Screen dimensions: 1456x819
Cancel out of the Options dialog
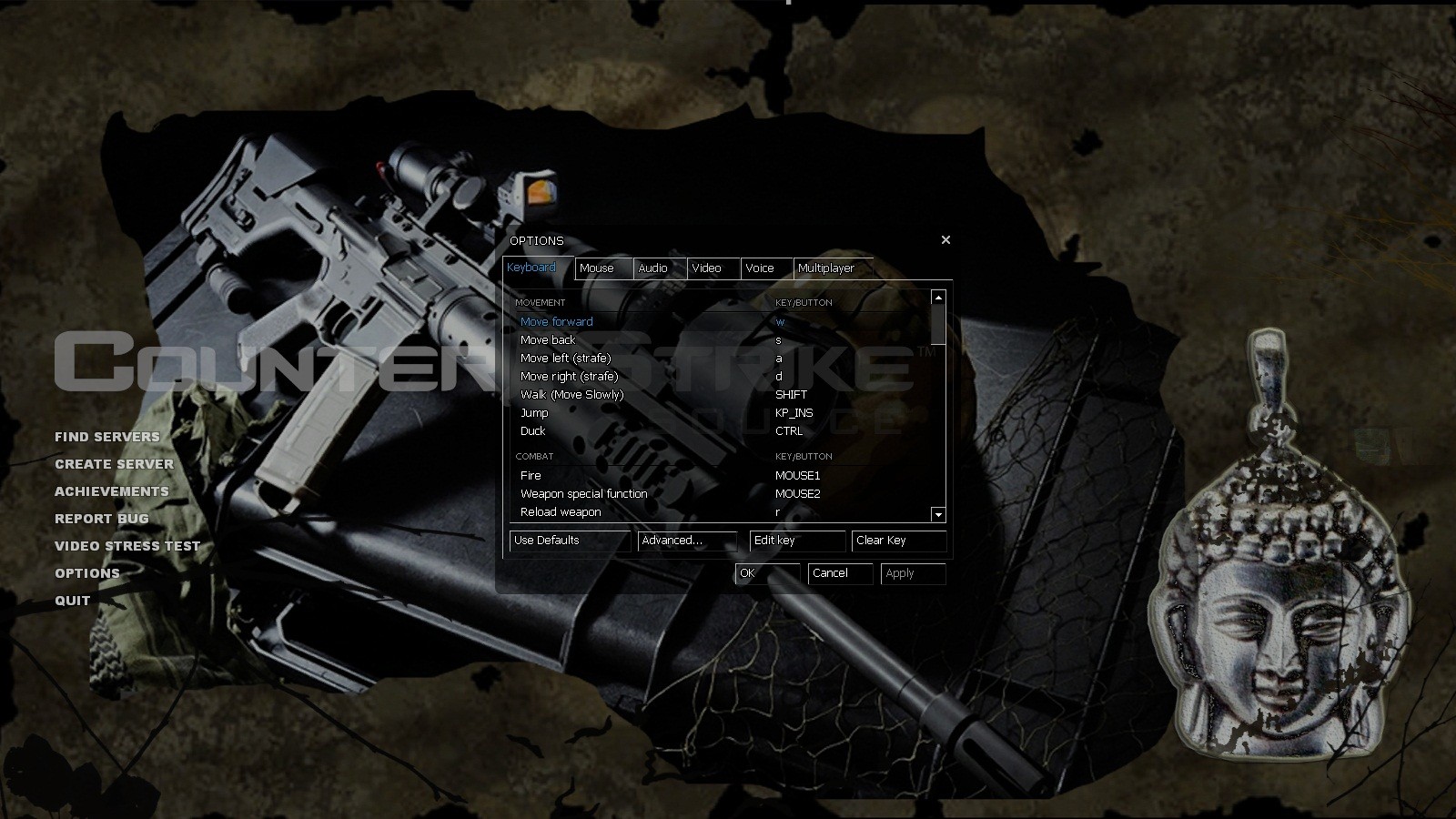pos(839,573)
